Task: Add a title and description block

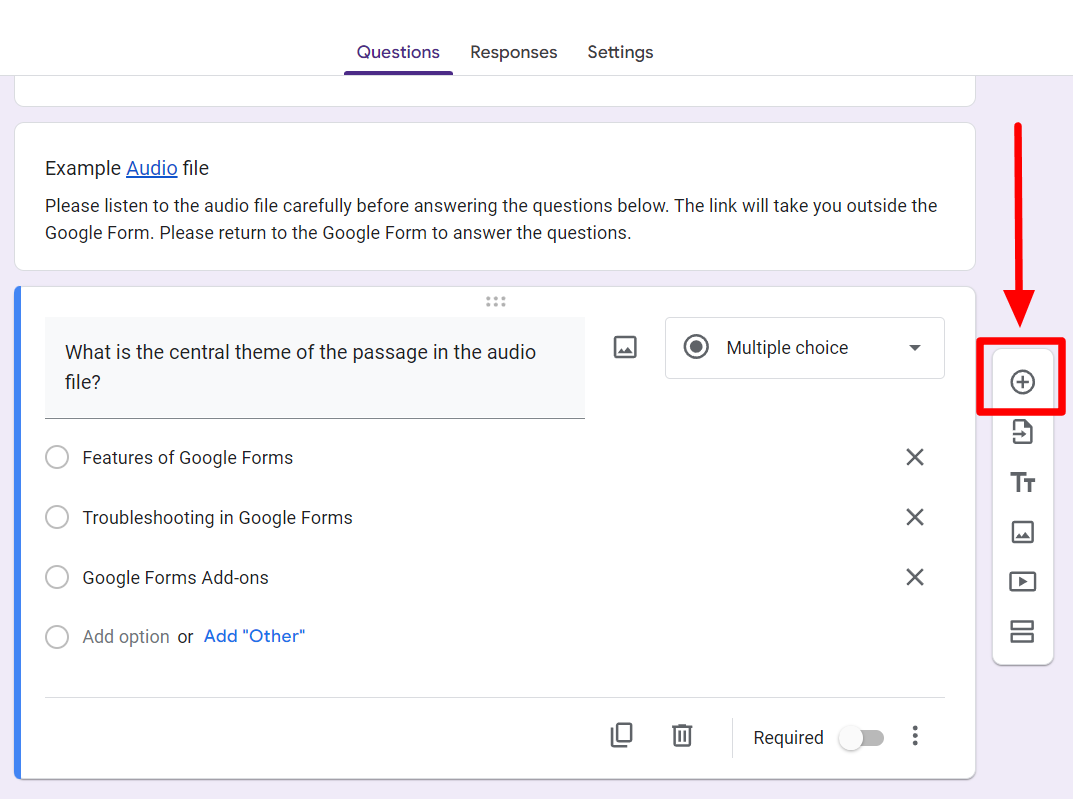Action: click(x=1021, y=481)
